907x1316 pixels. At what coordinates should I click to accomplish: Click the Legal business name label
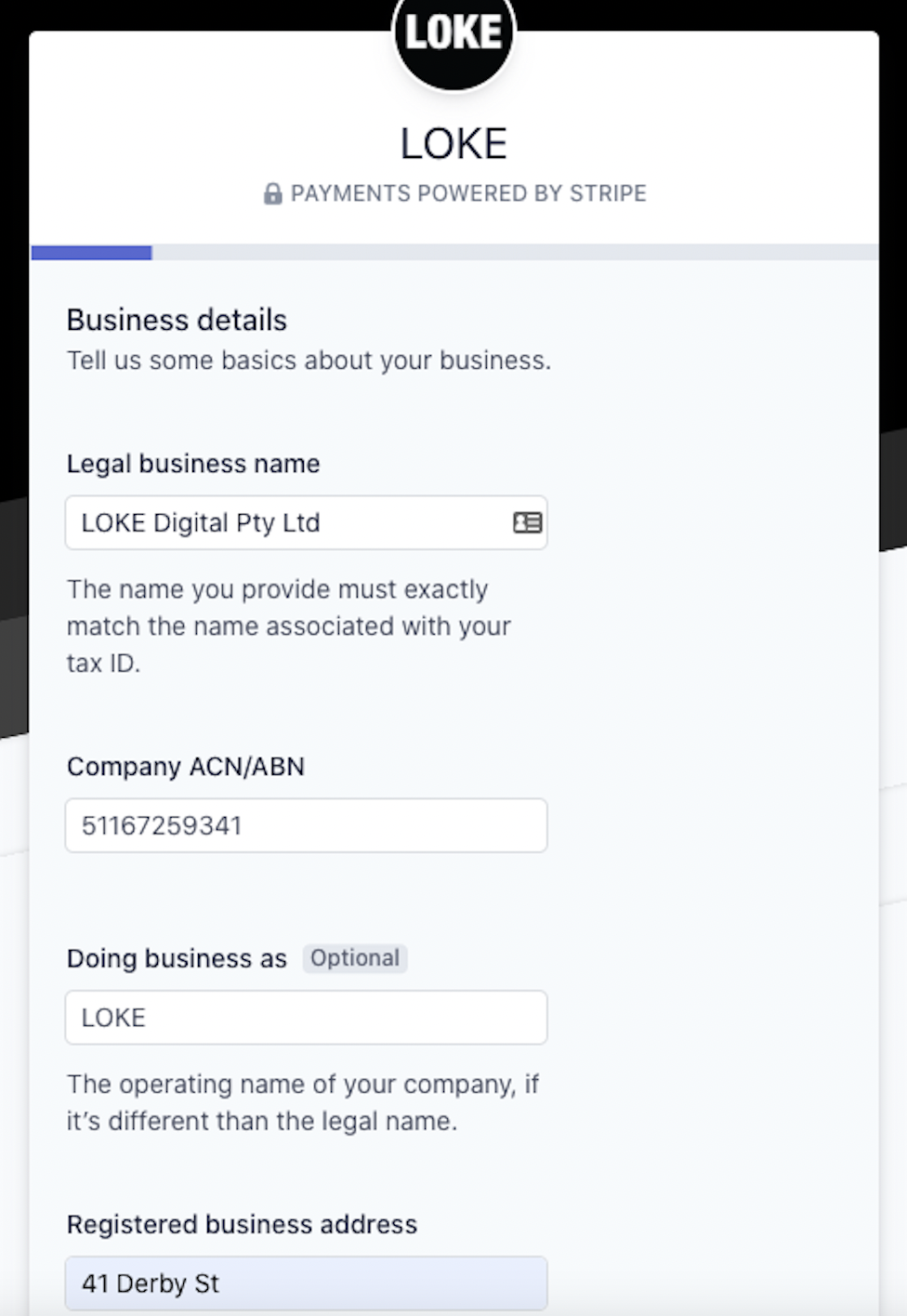tap(193, 464)
